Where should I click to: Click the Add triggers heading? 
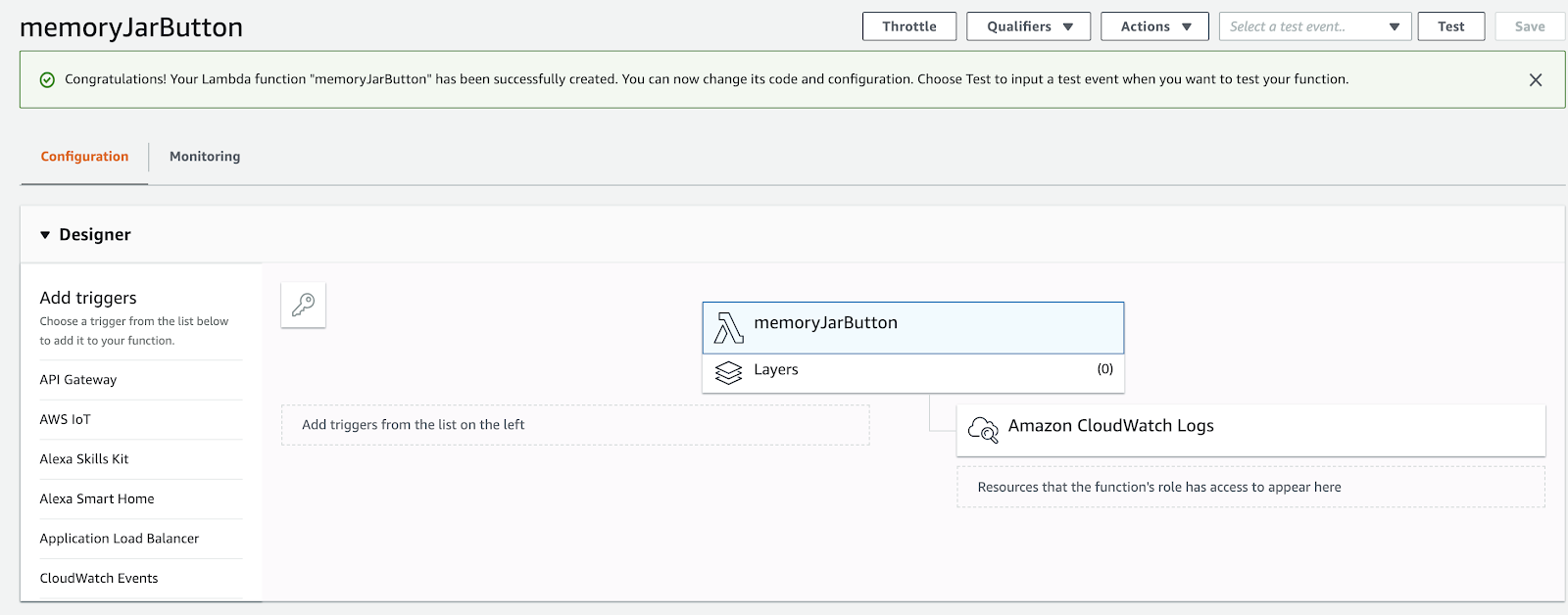88,298
